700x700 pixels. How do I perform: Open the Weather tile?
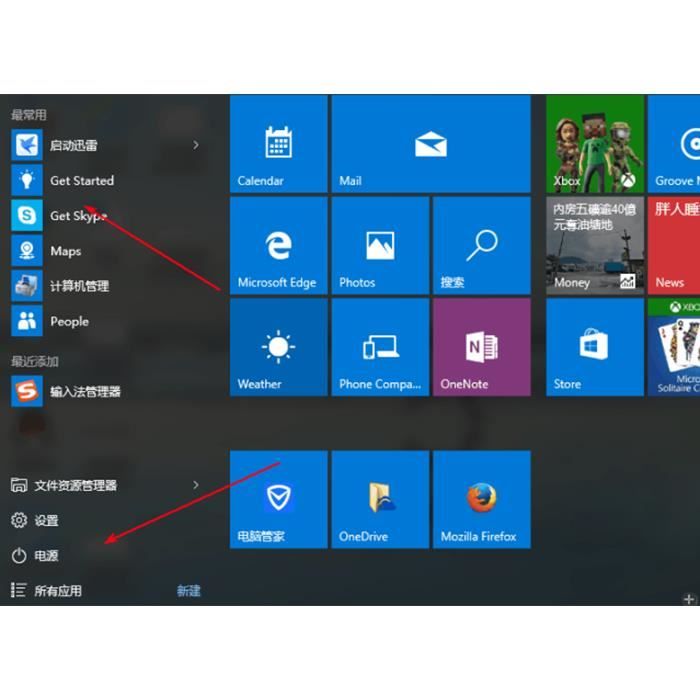click(278, 347)
